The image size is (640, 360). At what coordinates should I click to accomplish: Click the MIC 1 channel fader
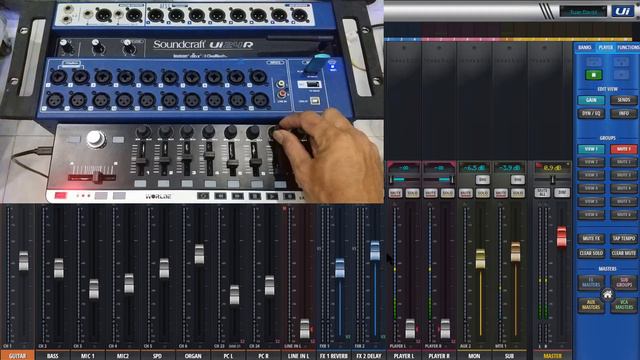coord(94,289)
